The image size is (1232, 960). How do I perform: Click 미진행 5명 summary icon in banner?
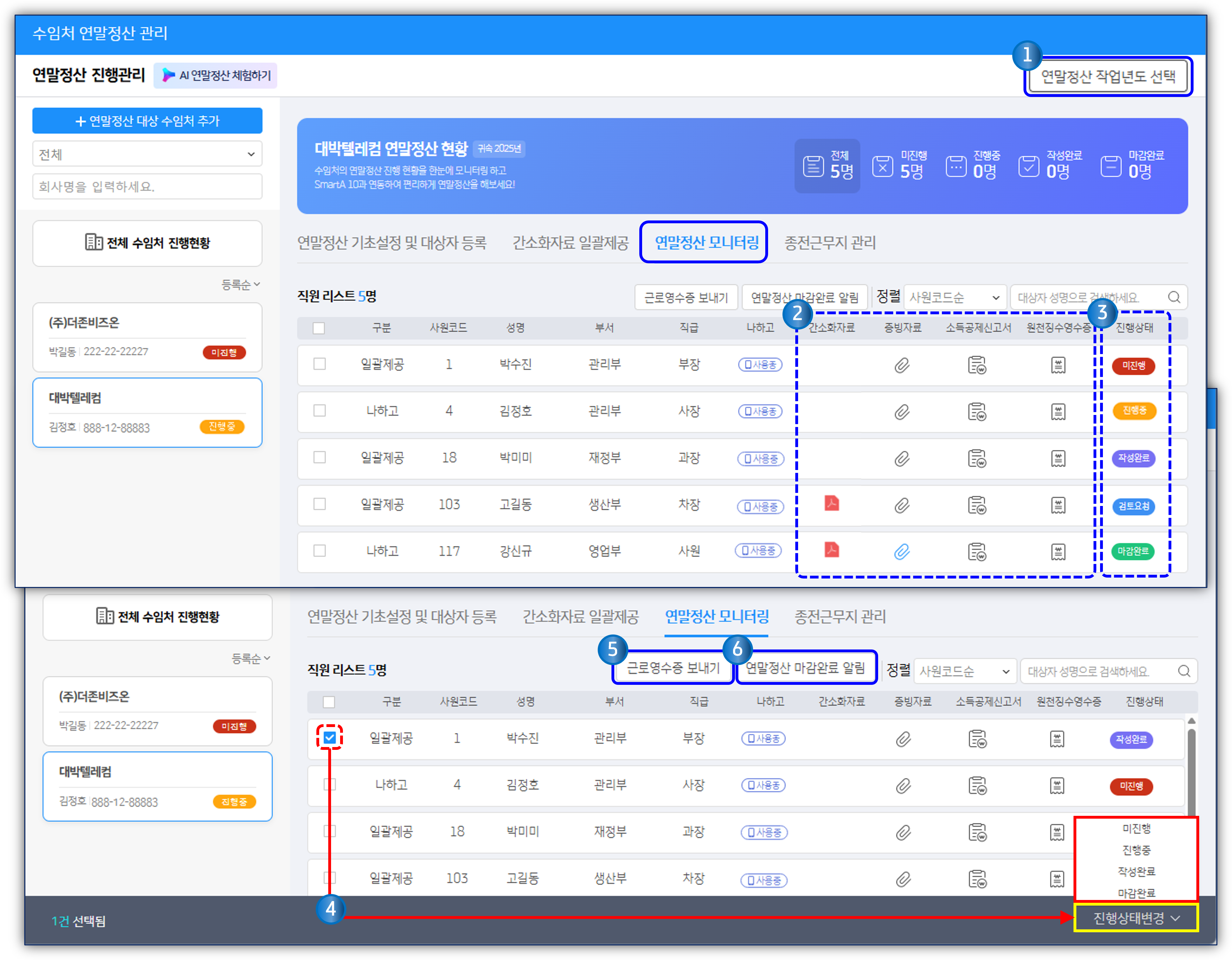(x=883, y=166)
